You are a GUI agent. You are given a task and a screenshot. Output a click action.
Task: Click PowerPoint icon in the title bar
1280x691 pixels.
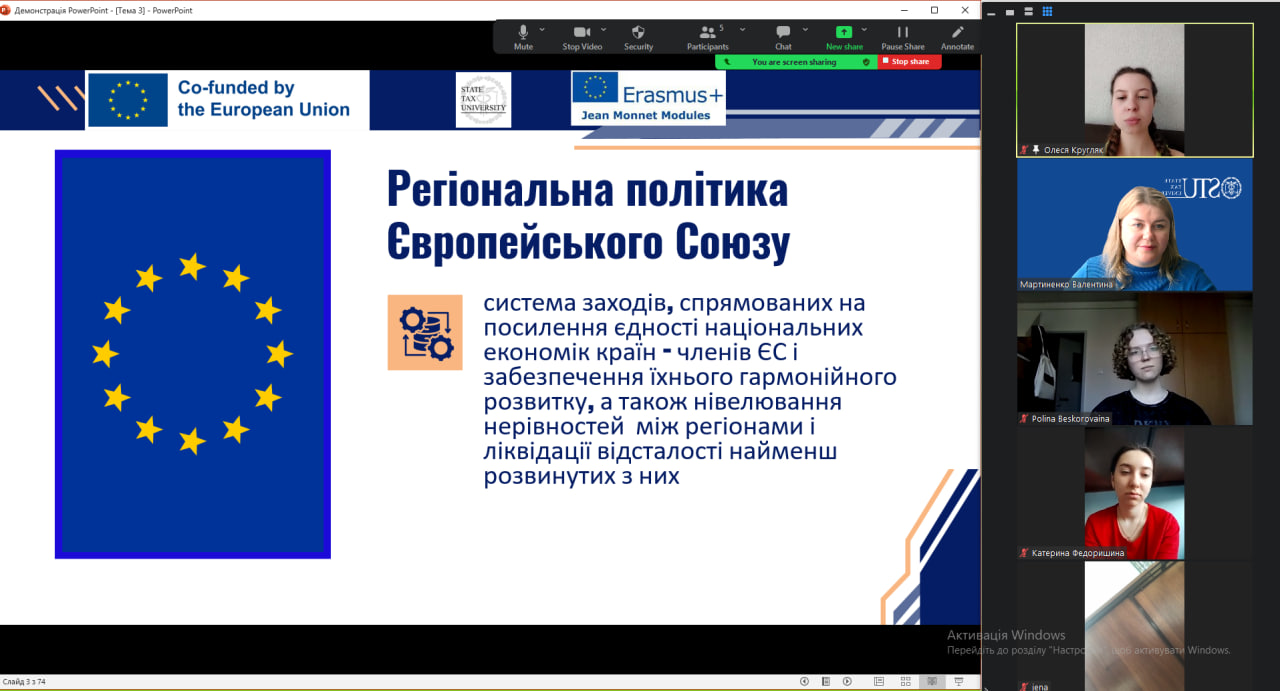coord(6,10)
